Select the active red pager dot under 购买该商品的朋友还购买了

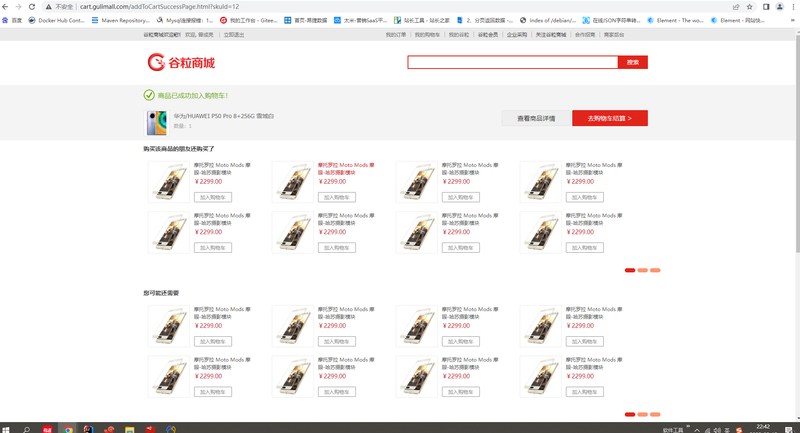click(630, 270)
